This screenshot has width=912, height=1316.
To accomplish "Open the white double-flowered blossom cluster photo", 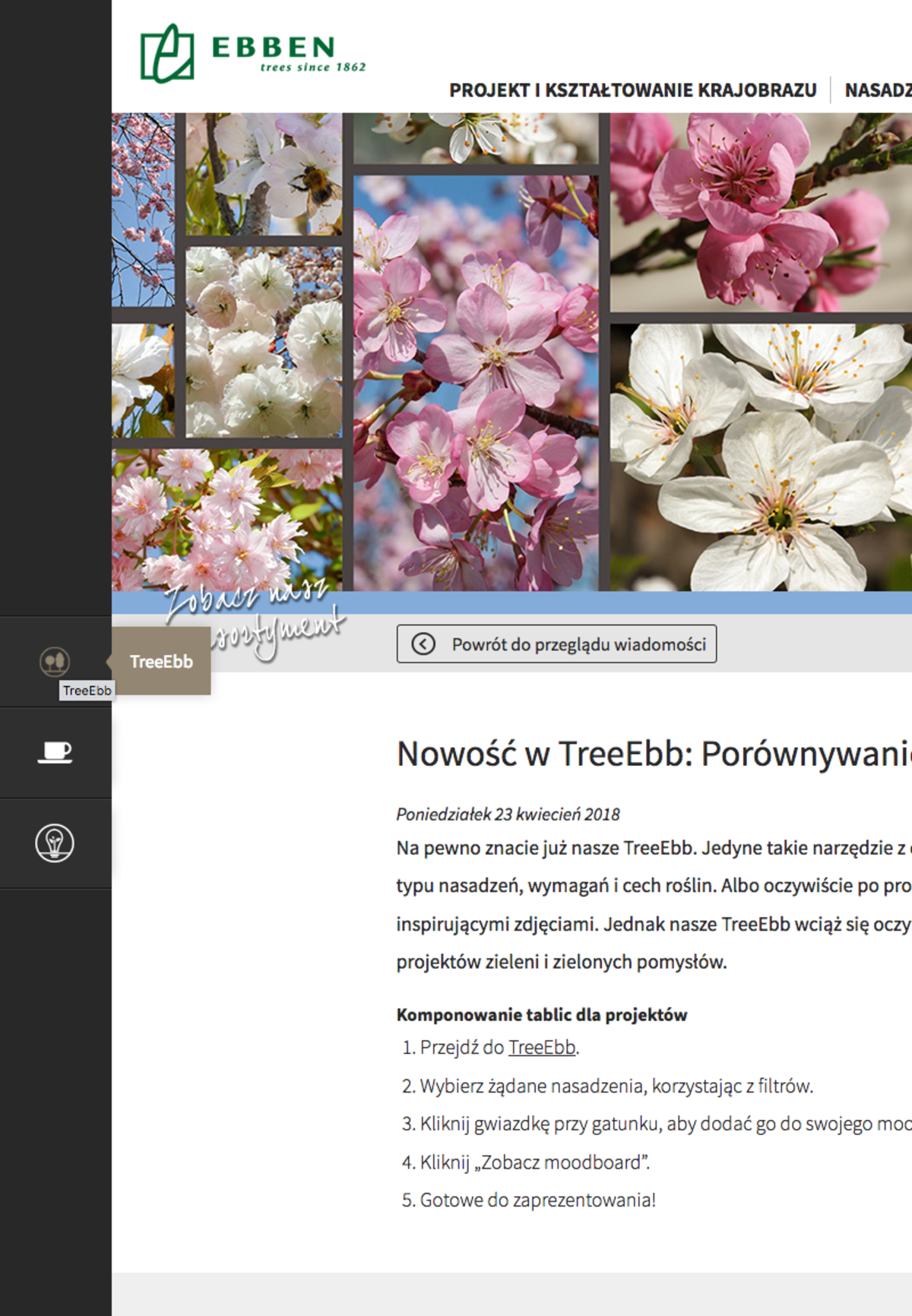I will pyautogui.click(x=264, y=342).
